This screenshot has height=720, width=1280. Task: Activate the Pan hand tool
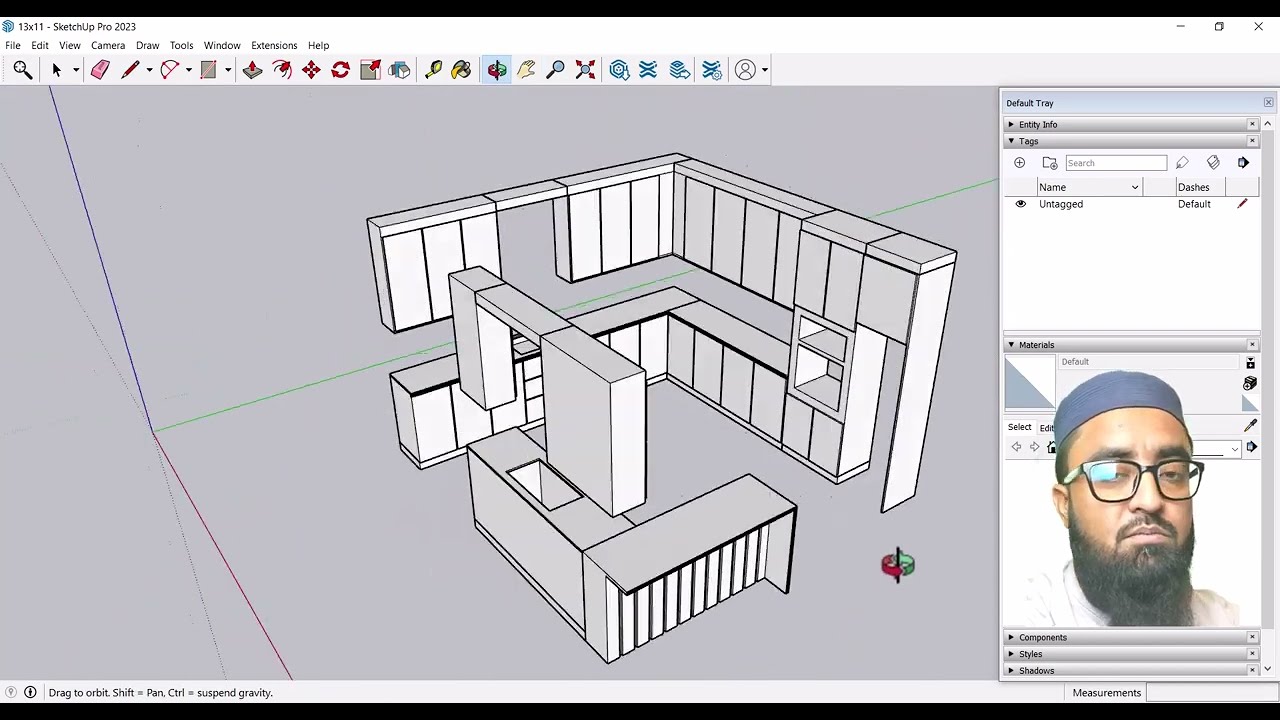point(526,69)
